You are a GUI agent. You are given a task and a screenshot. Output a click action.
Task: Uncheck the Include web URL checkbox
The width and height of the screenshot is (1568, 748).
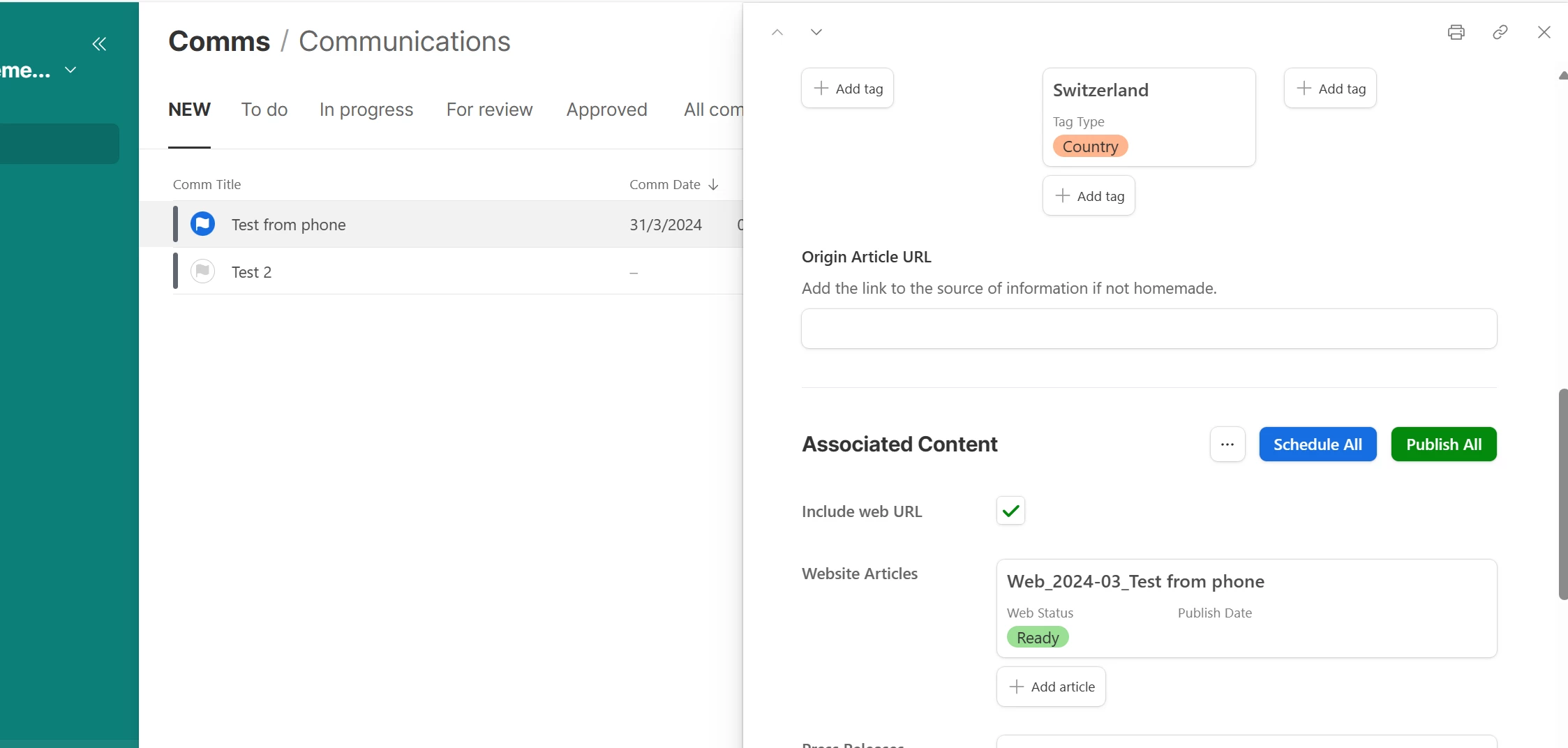point(1010,511)
